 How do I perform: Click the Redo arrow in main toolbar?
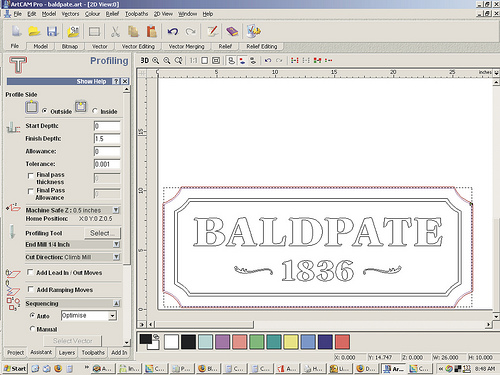coord(191,32)
